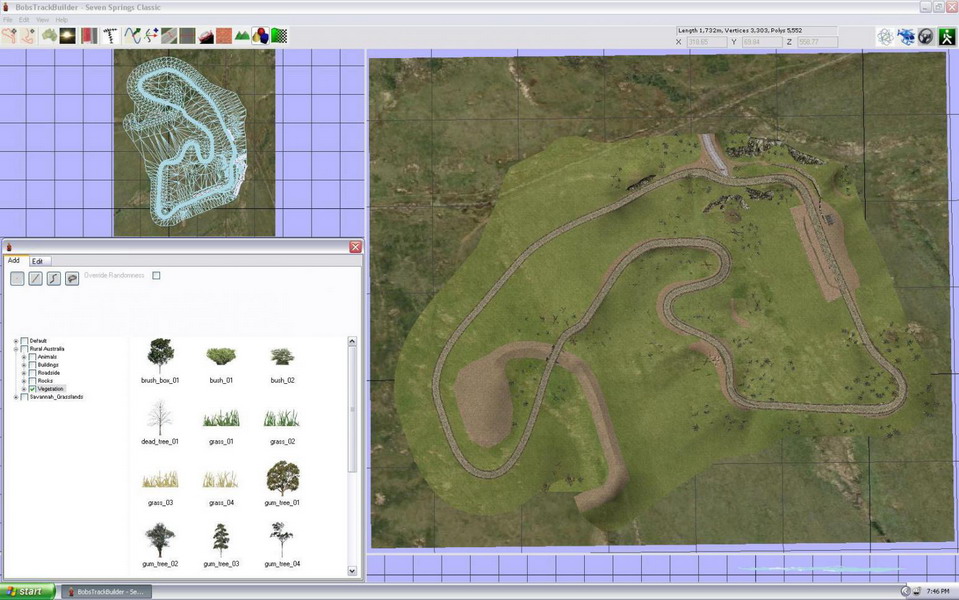This screenshot has width=959, height=600.
Task: Click the colored 3D shapes objects icon
Action: coord(261,35)
